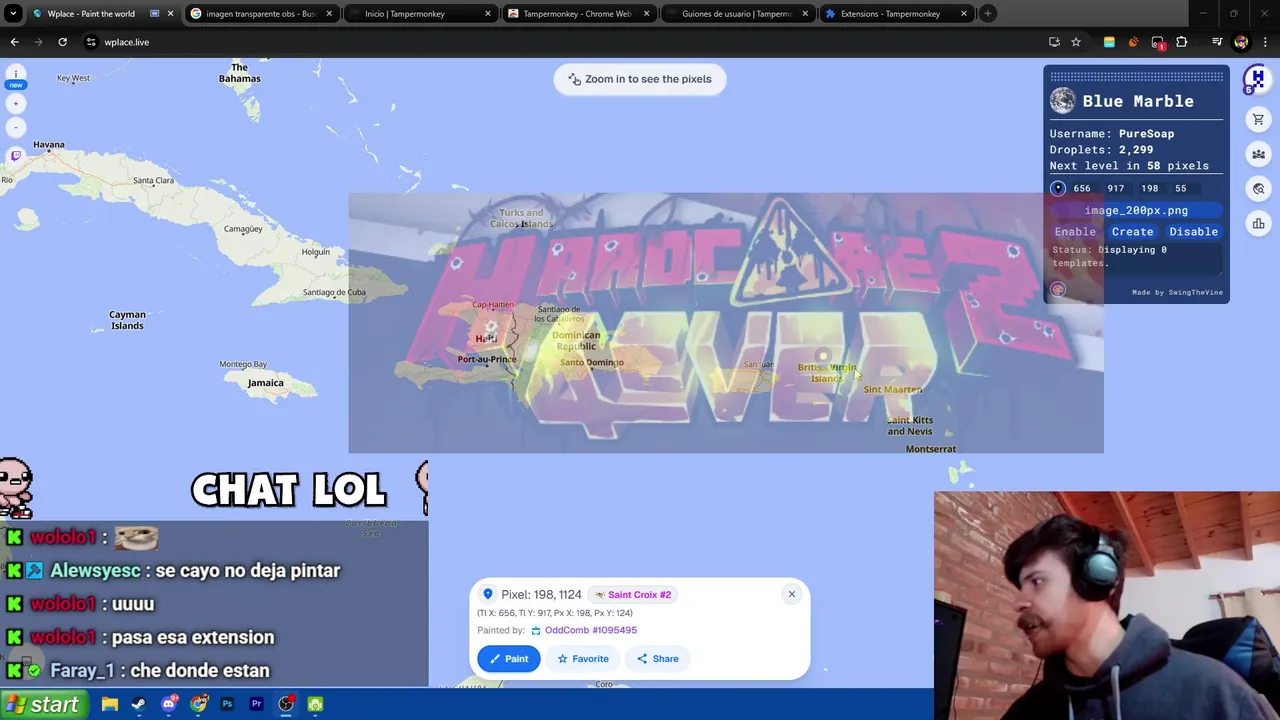
Task: Click the Blue Marble globe logo
Action: [x=1062, y=101]
